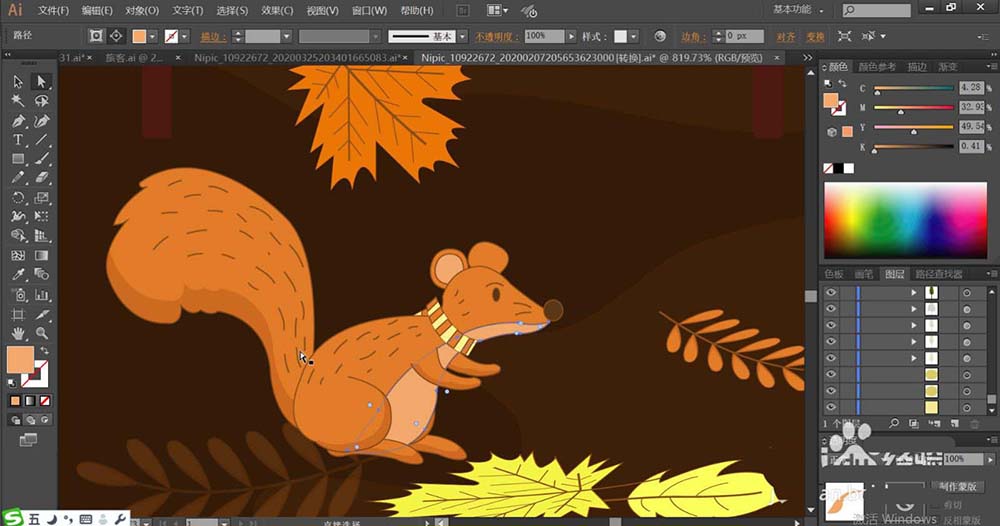Expand the topmost layer's disclosure triangle
Viewport: 1000px width, 526px height.
pos(913,293)
